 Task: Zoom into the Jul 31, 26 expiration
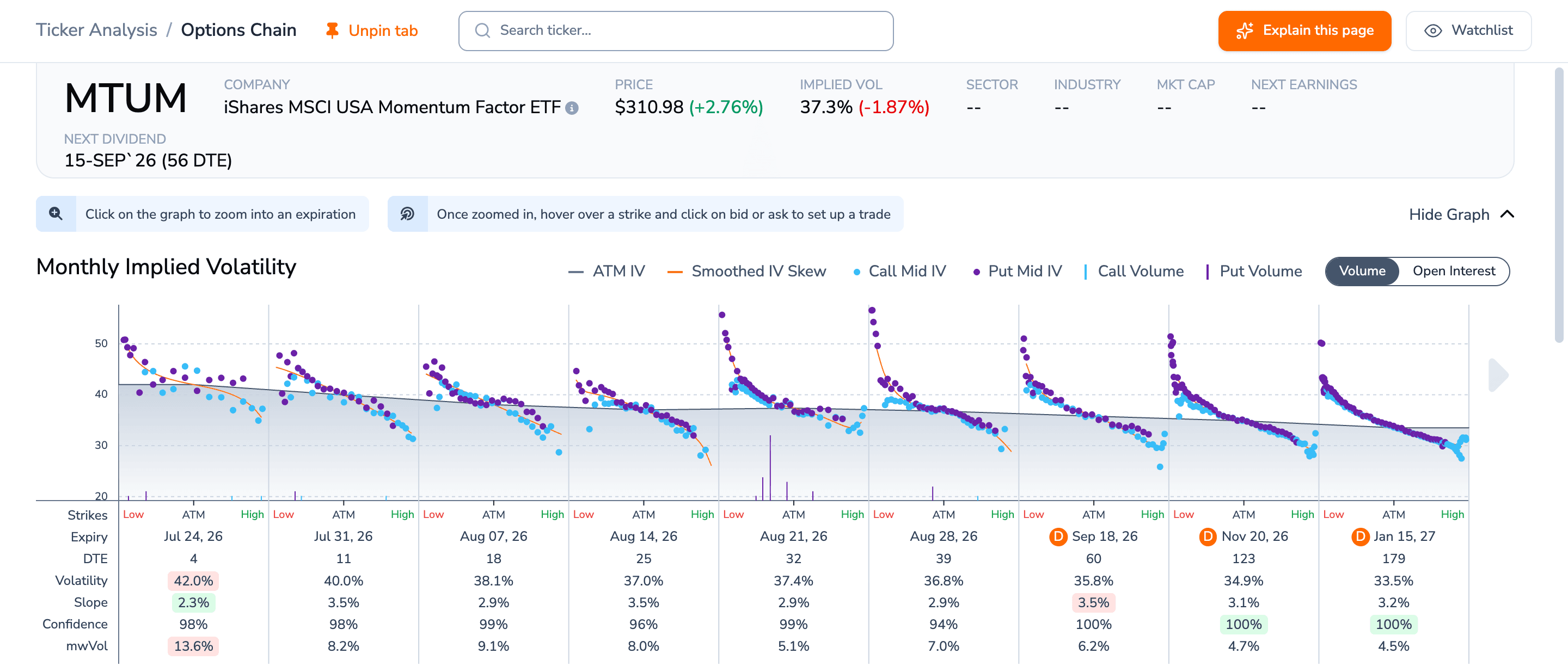point(344,402)
